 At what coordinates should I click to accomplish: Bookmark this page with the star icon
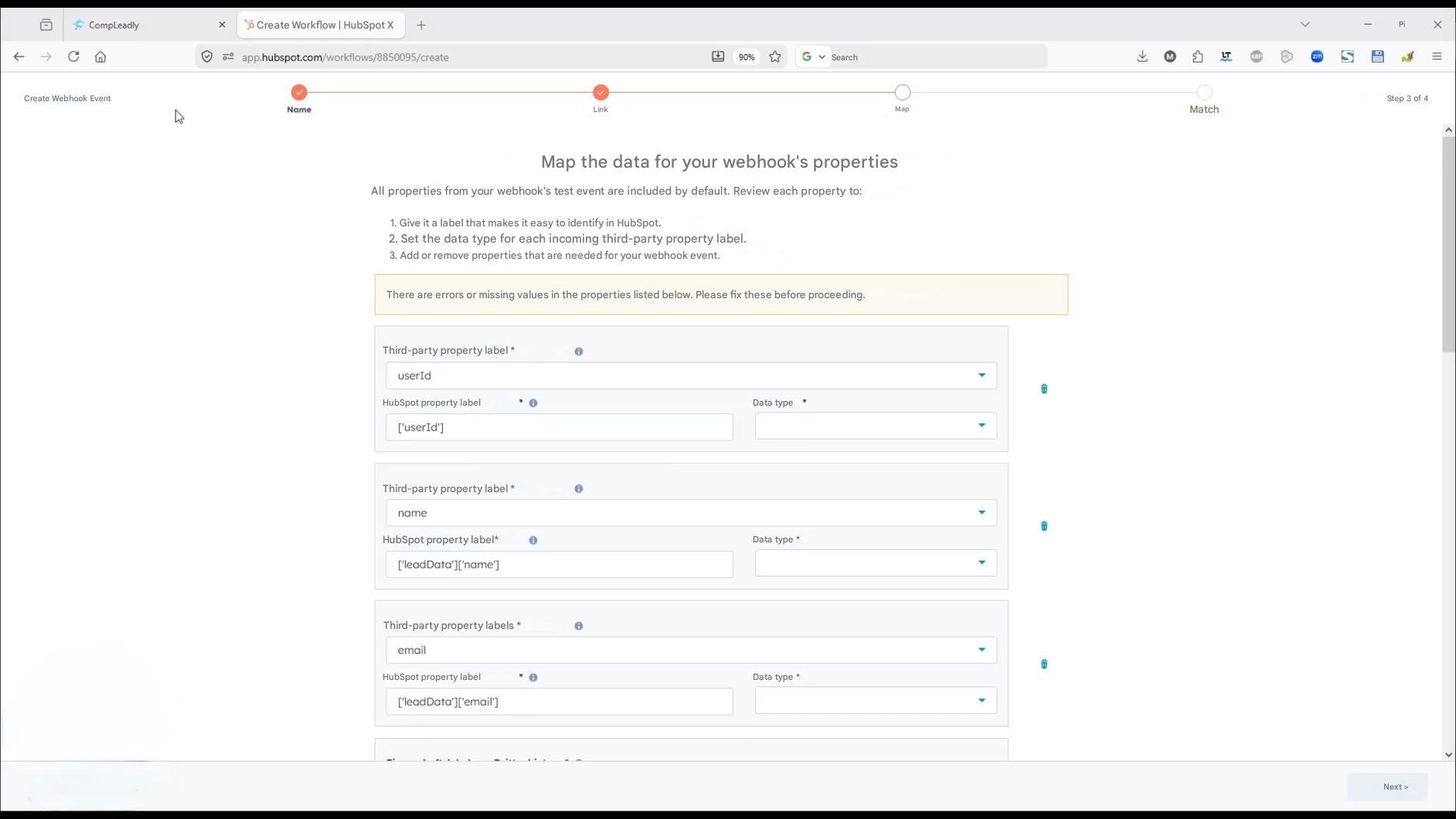775,56
